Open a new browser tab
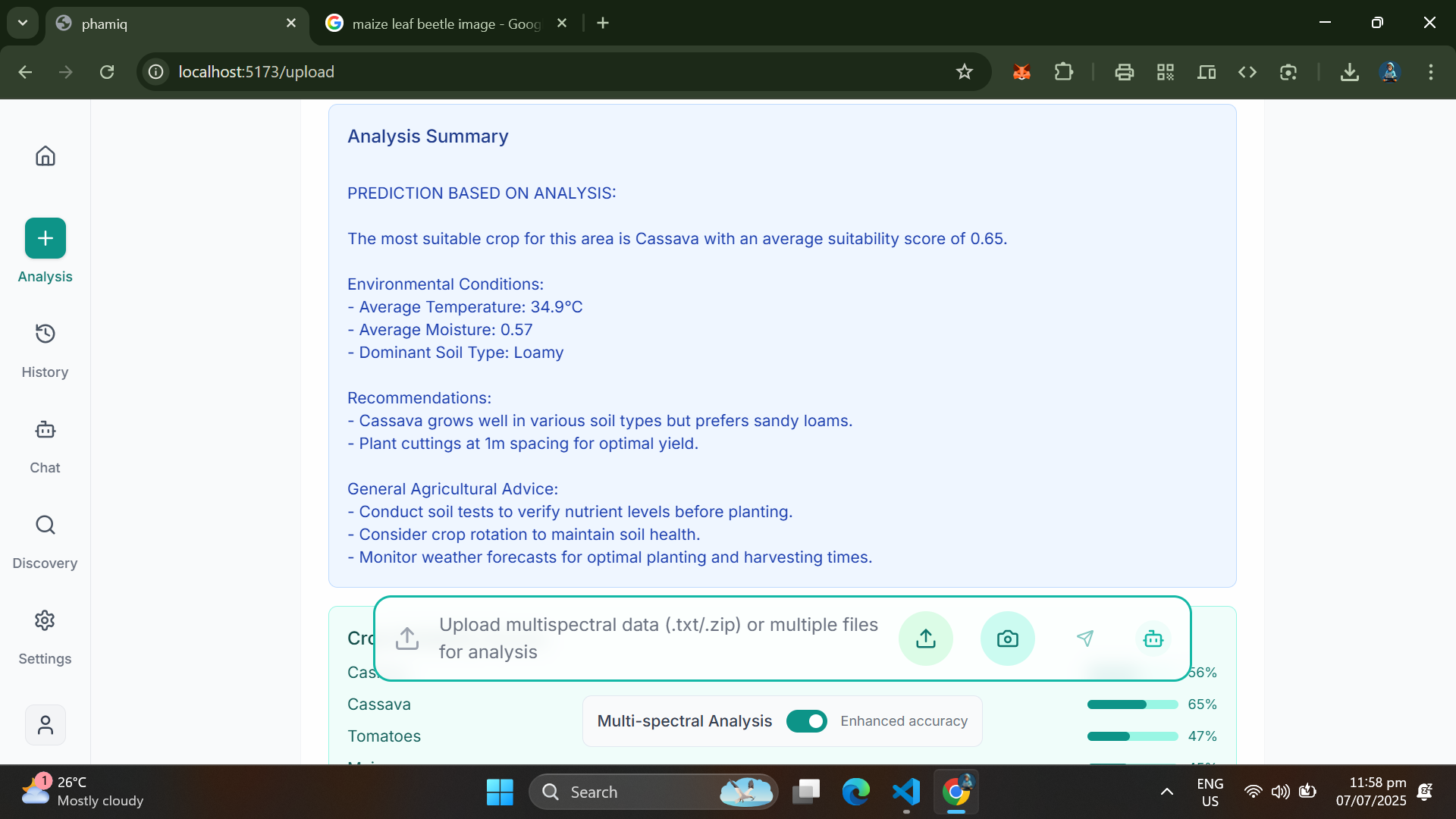This screenshot has height=819, width=1456. 603,24
